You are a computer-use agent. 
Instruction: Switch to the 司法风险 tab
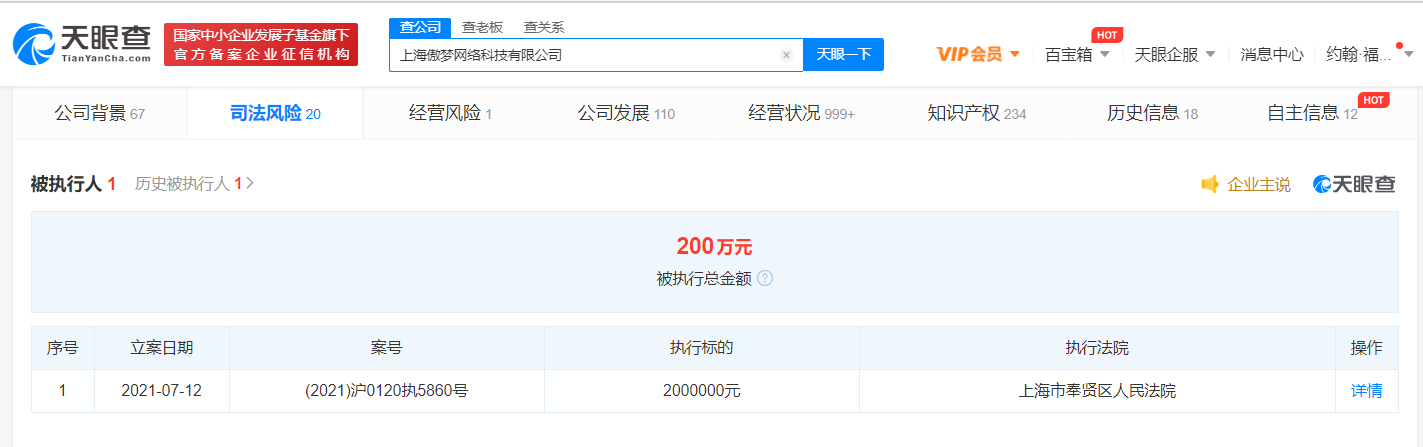275,113
